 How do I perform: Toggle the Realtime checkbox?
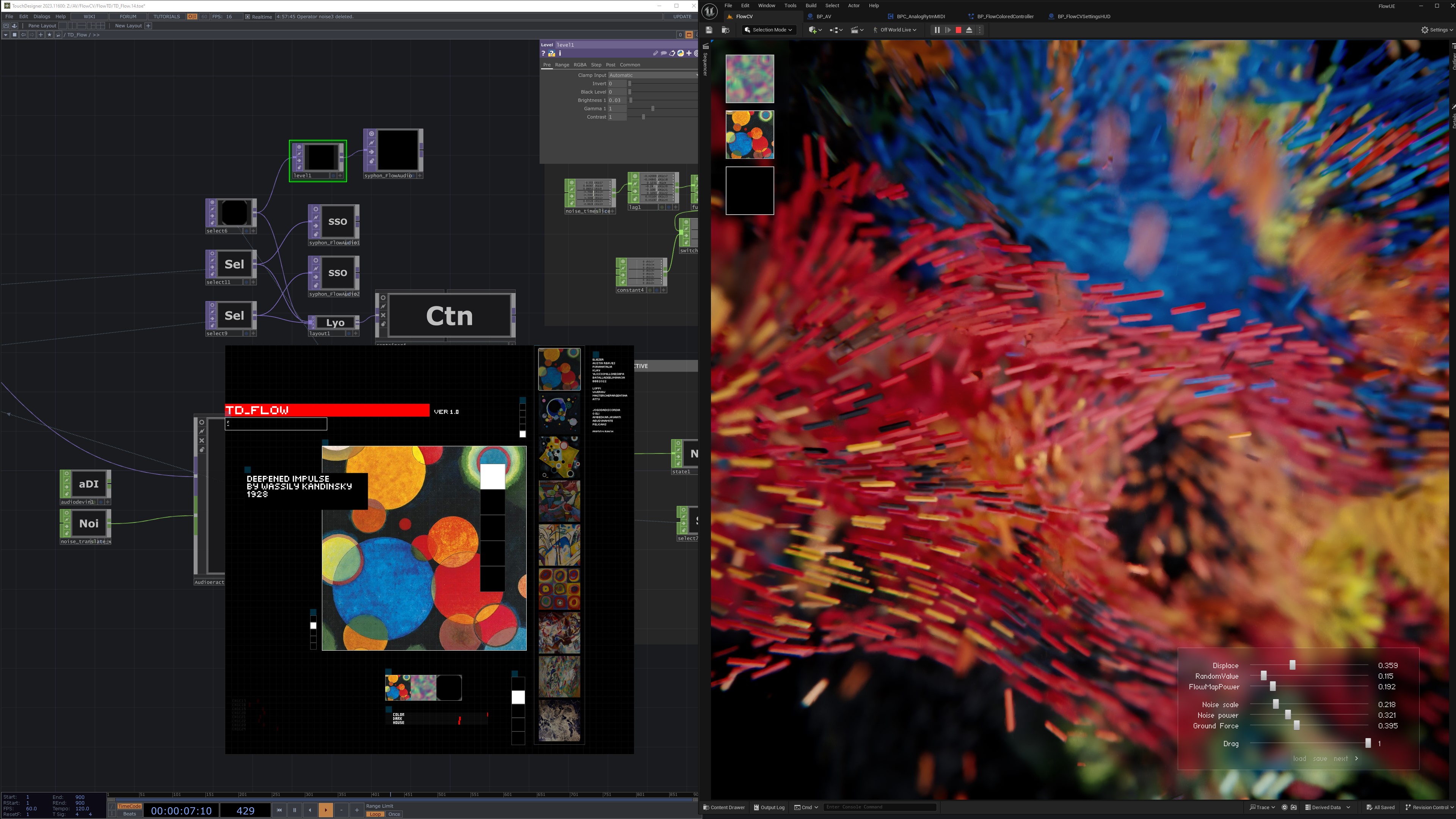coord(248,16)
